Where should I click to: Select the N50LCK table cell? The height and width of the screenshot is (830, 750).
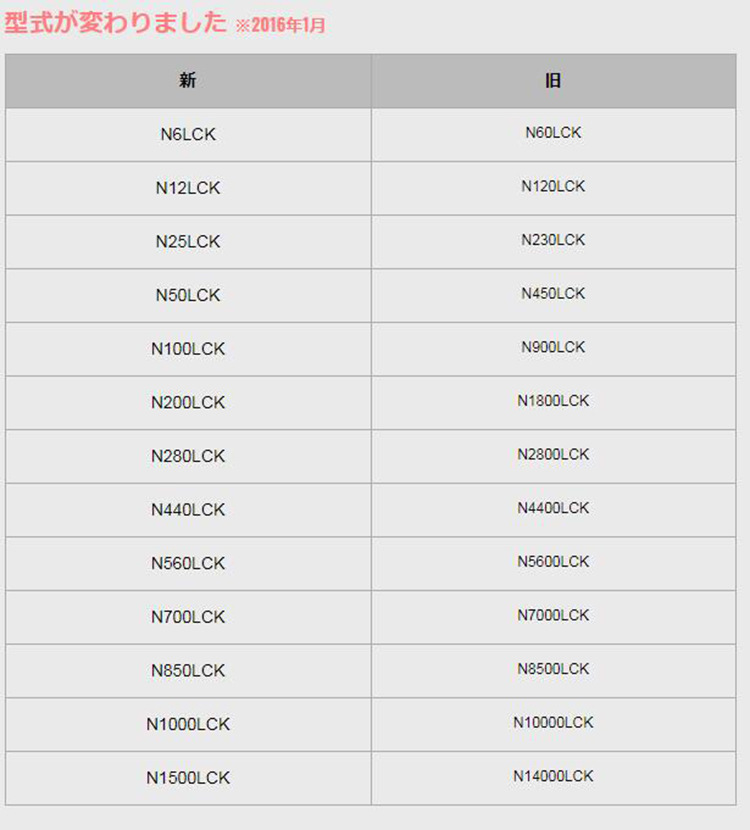point(188,295)
